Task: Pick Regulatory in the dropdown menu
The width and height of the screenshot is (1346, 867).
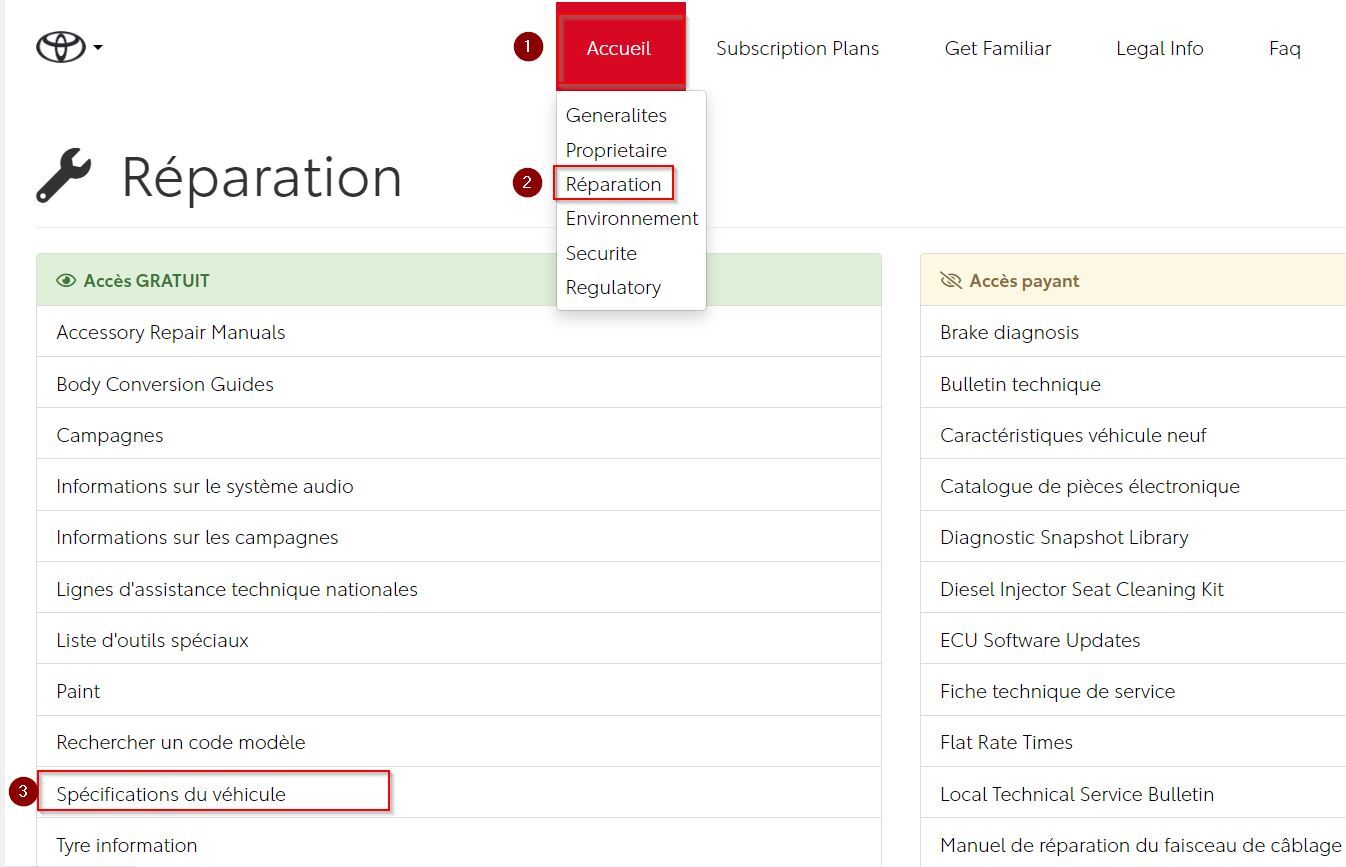Action: pyautogui.click(x=613, y=287)
